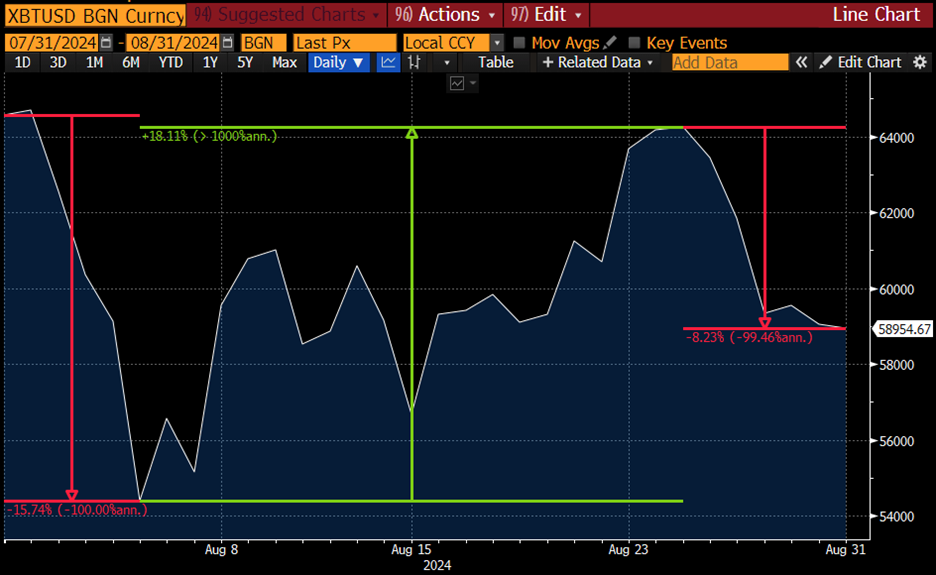Click Line Chart title text

tap(876, 14)
